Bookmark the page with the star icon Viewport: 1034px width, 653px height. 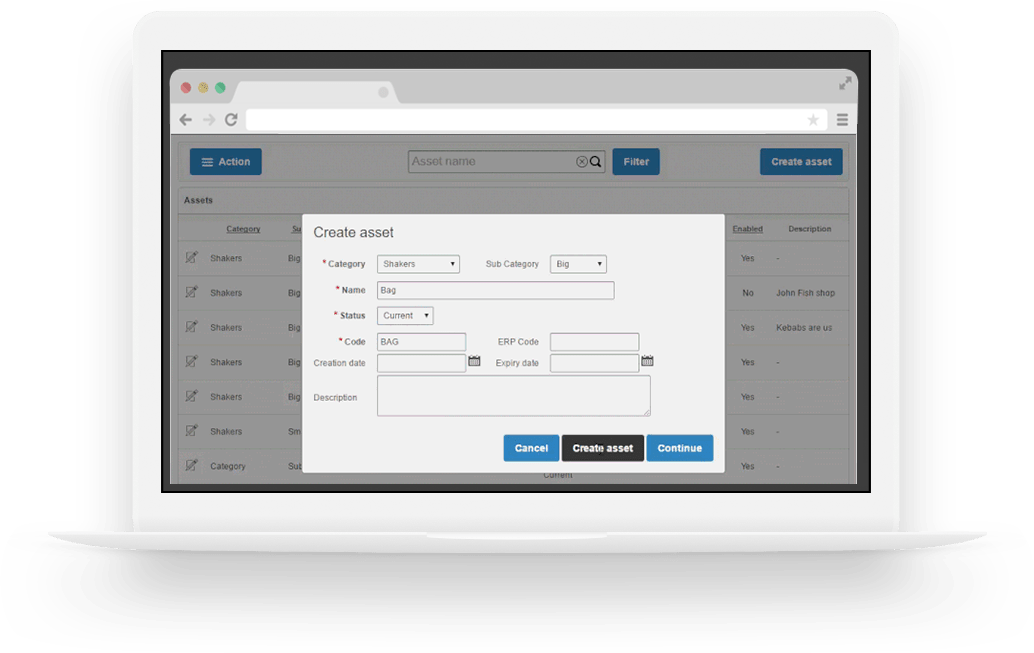coord(813,119)
